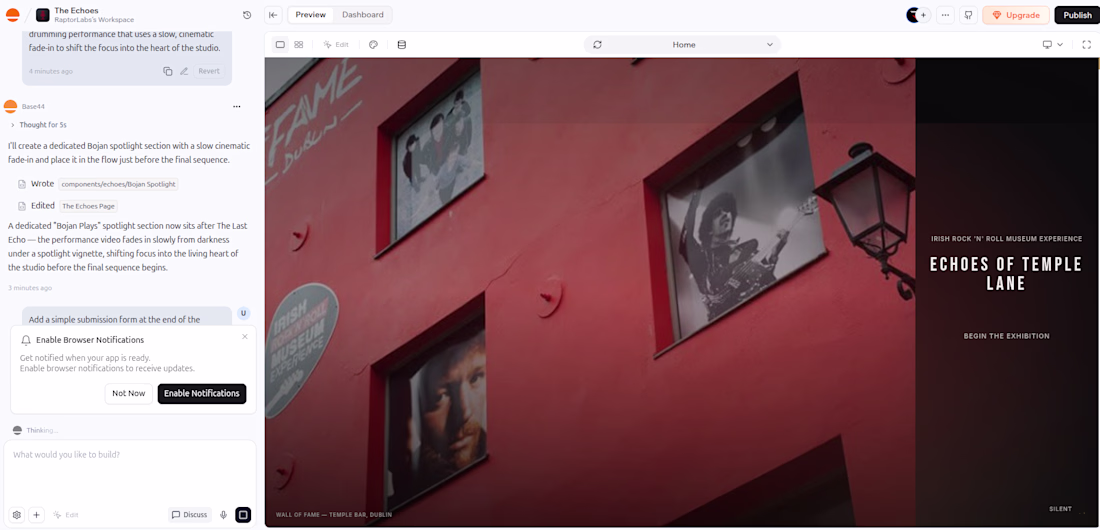Open the device view dropdown
This screenshot has height=530, width=1100.
(1052, 44)
